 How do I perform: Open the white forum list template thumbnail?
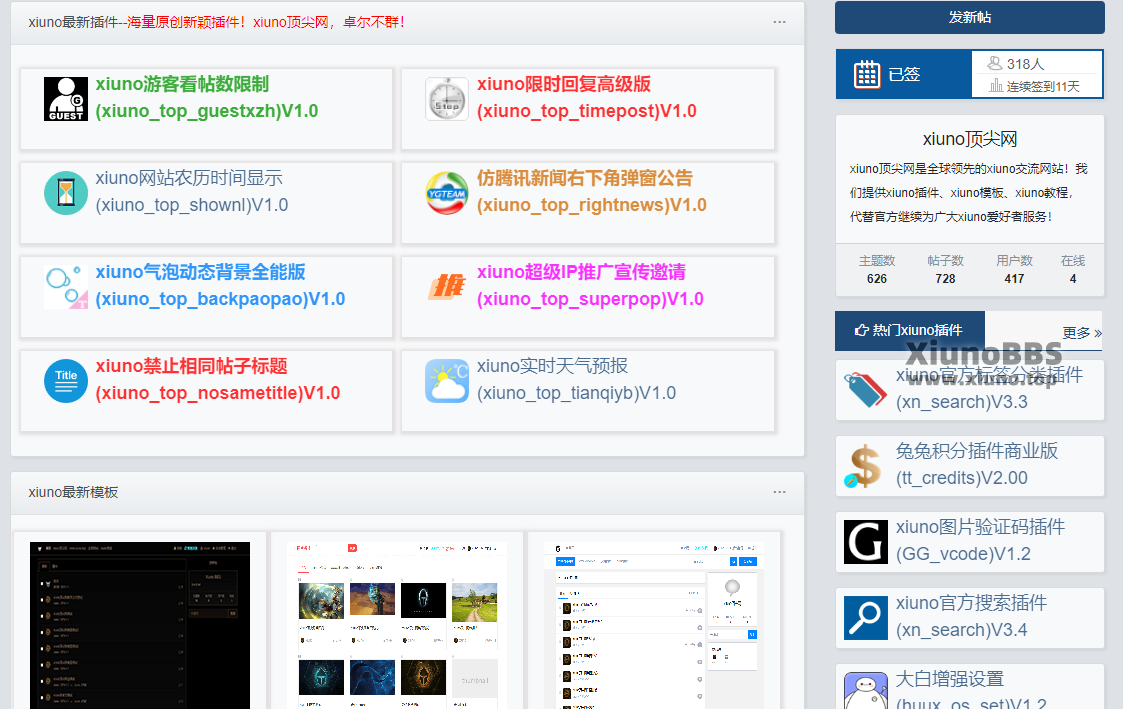pyautogui.click(x=654, y=625)
